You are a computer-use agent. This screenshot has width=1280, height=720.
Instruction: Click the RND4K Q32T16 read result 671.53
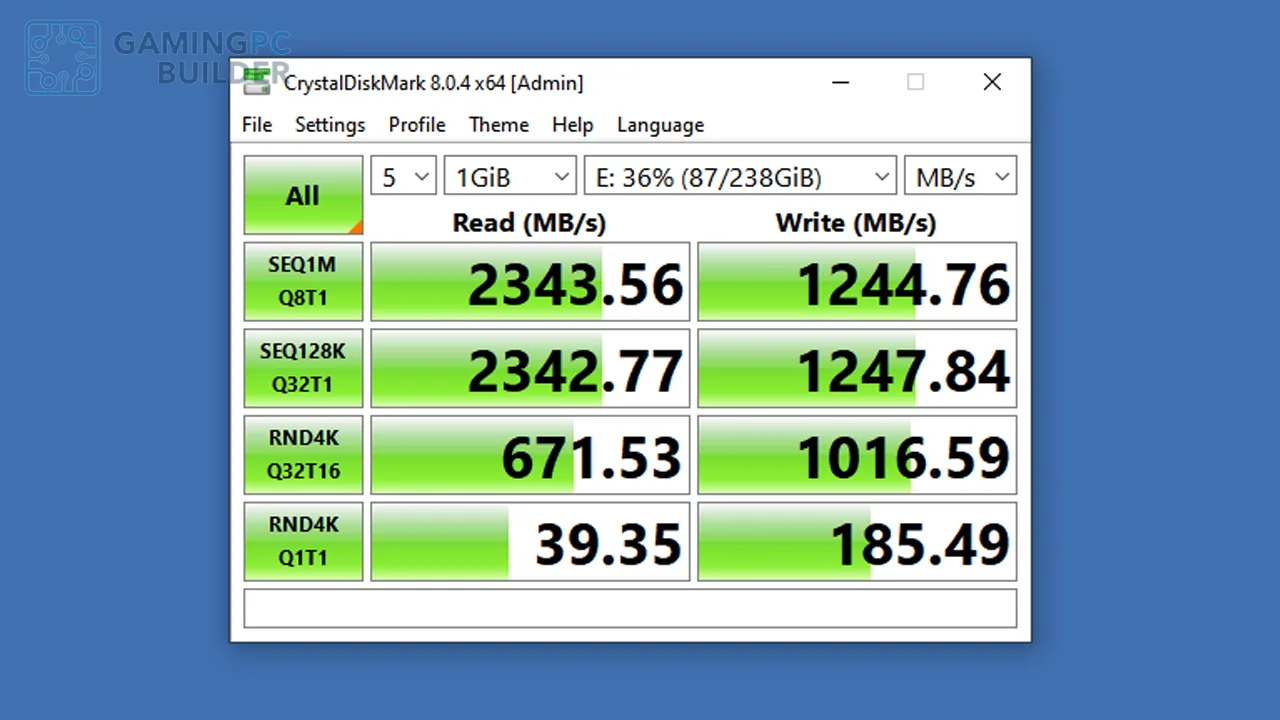pos(530,455)
